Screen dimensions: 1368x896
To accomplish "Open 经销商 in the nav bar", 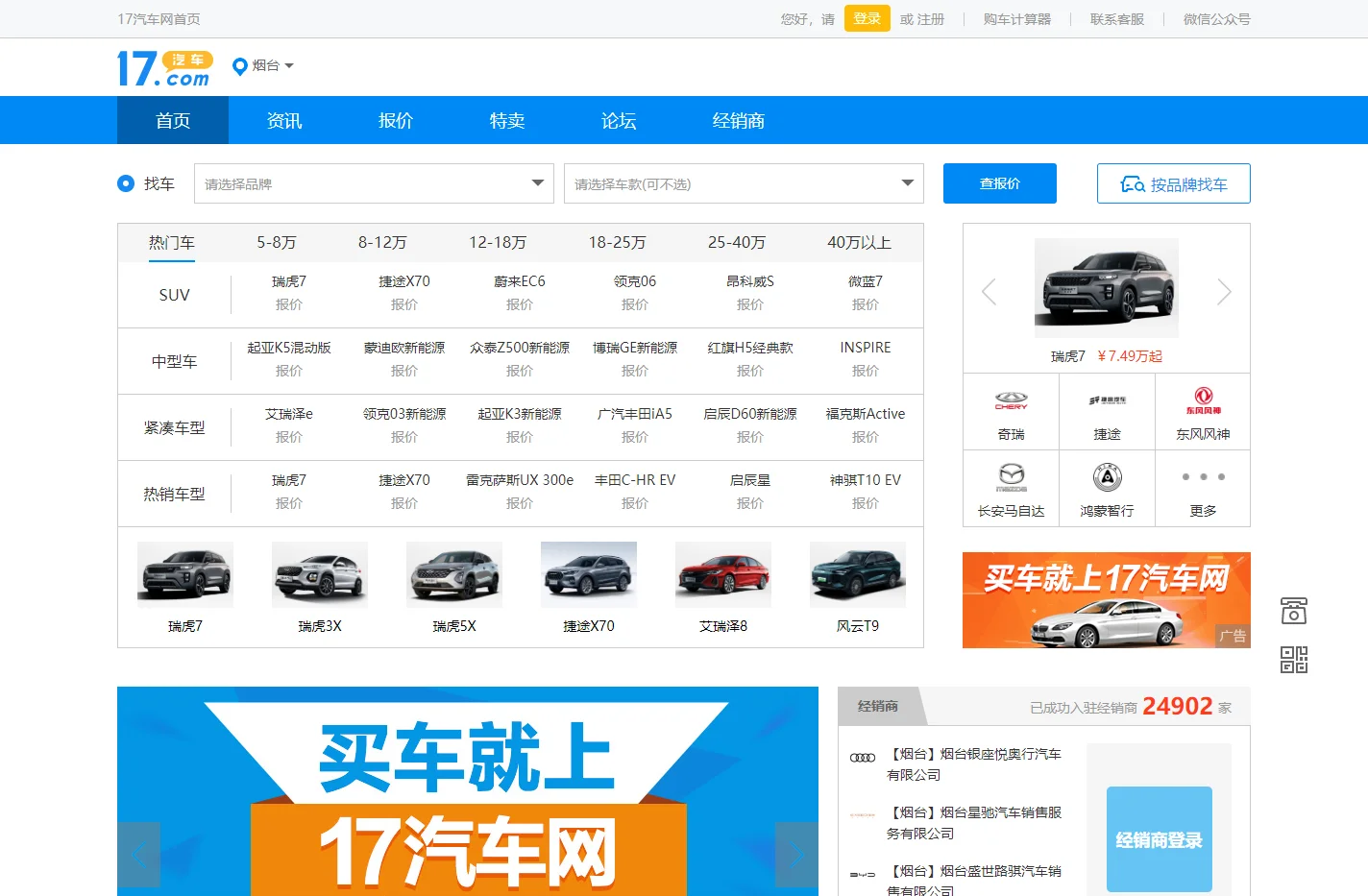I will point(739,120).
